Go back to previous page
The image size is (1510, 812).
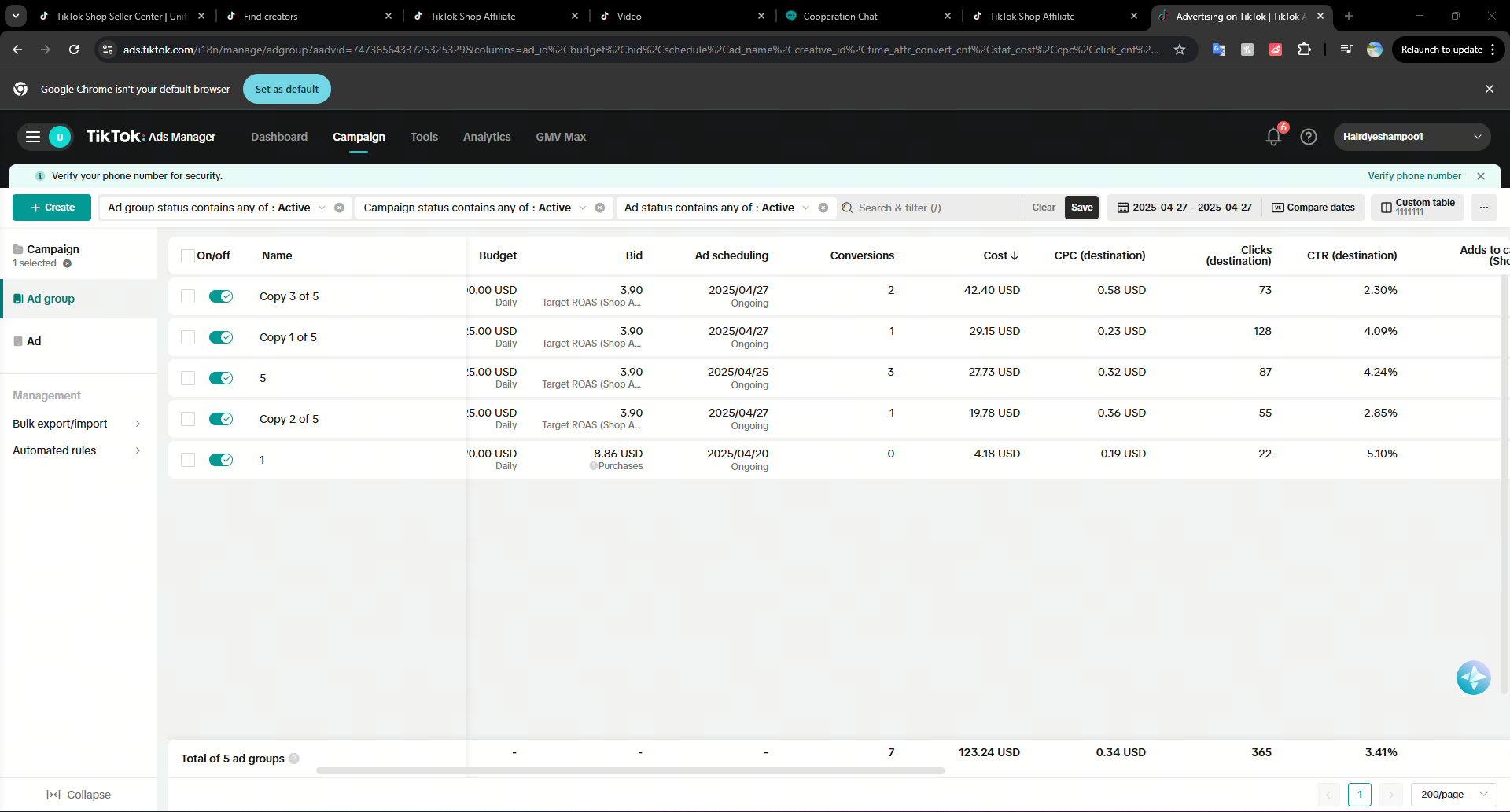17,50
